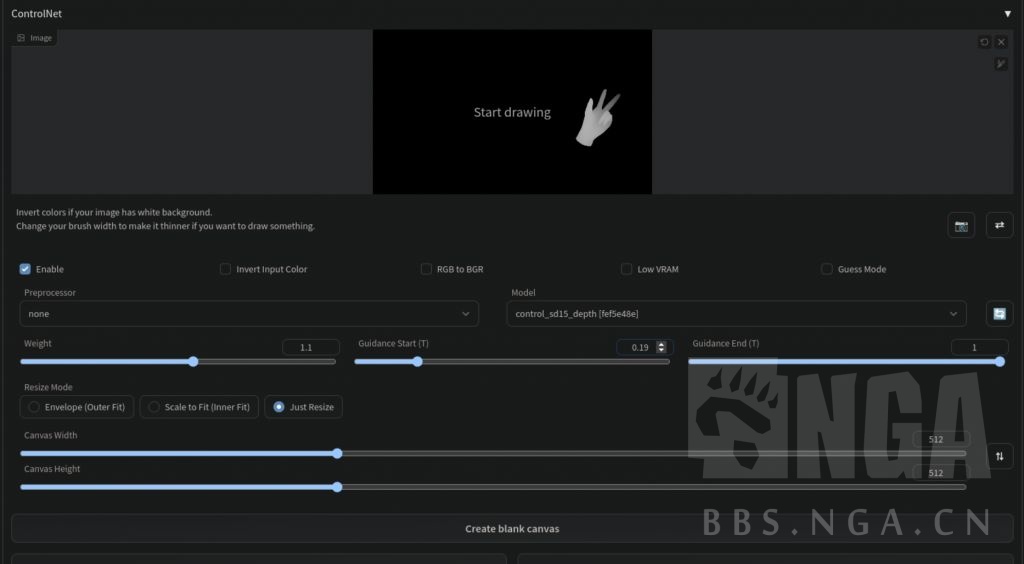
Task: Clear the image with the X icon
Action: point(1001,42)
